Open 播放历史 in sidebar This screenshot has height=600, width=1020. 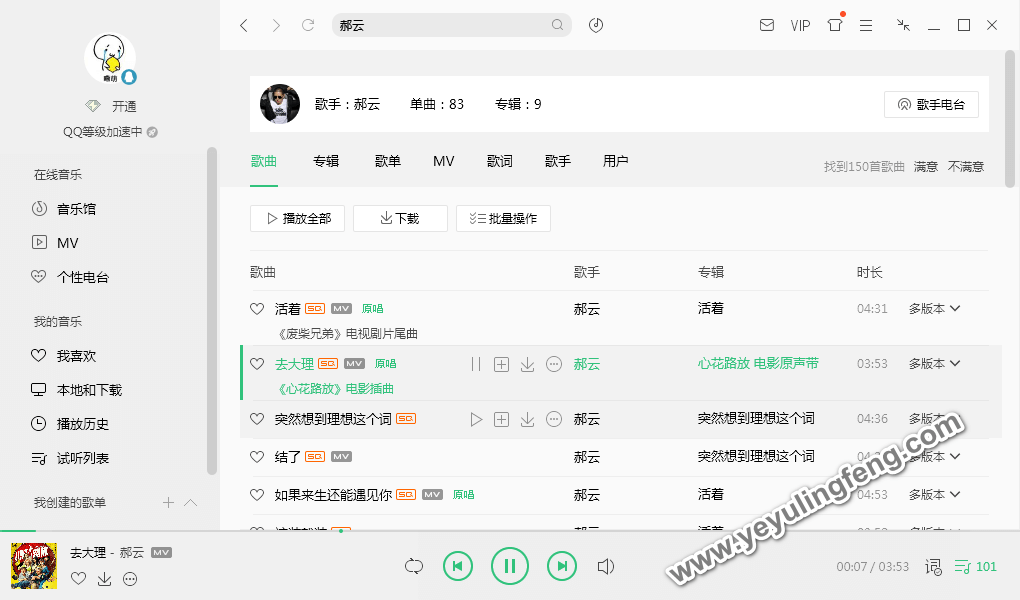[x=83, y=424]
